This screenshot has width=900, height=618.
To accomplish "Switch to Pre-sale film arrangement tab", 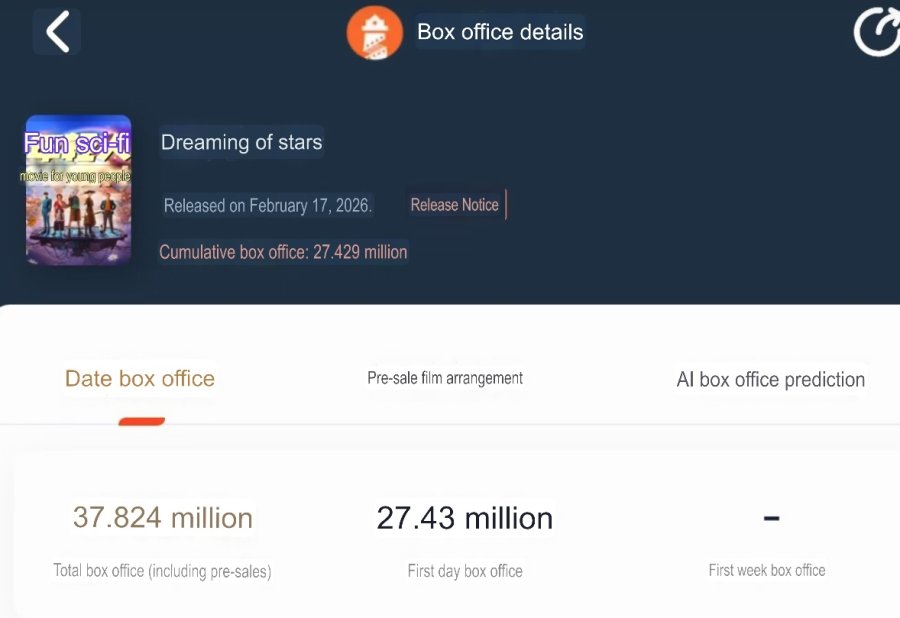I will [x=445, y=378].
